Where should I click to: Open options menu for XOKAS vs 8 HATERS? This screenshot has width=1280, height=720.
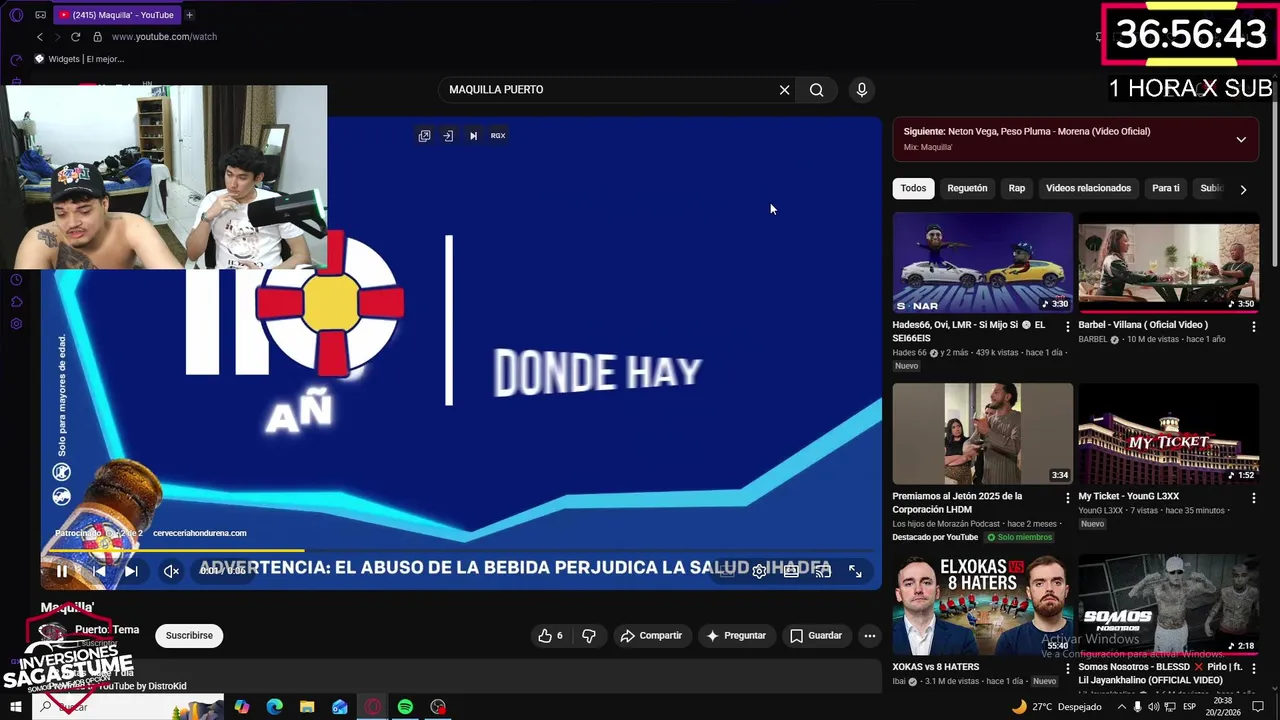(x=1067, y=669)
